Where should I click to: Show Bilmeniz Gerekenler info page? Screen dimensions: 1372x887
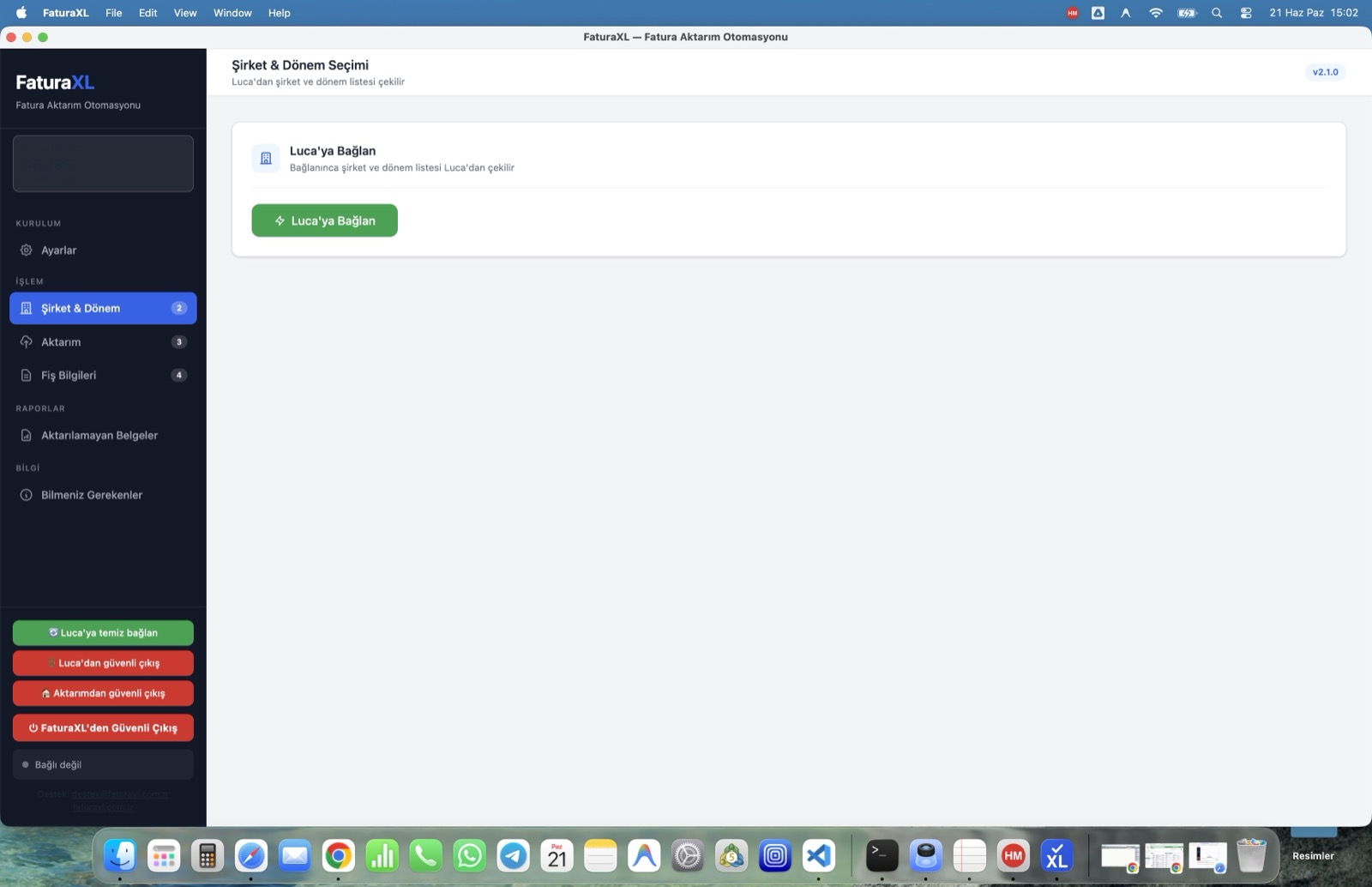103,495
